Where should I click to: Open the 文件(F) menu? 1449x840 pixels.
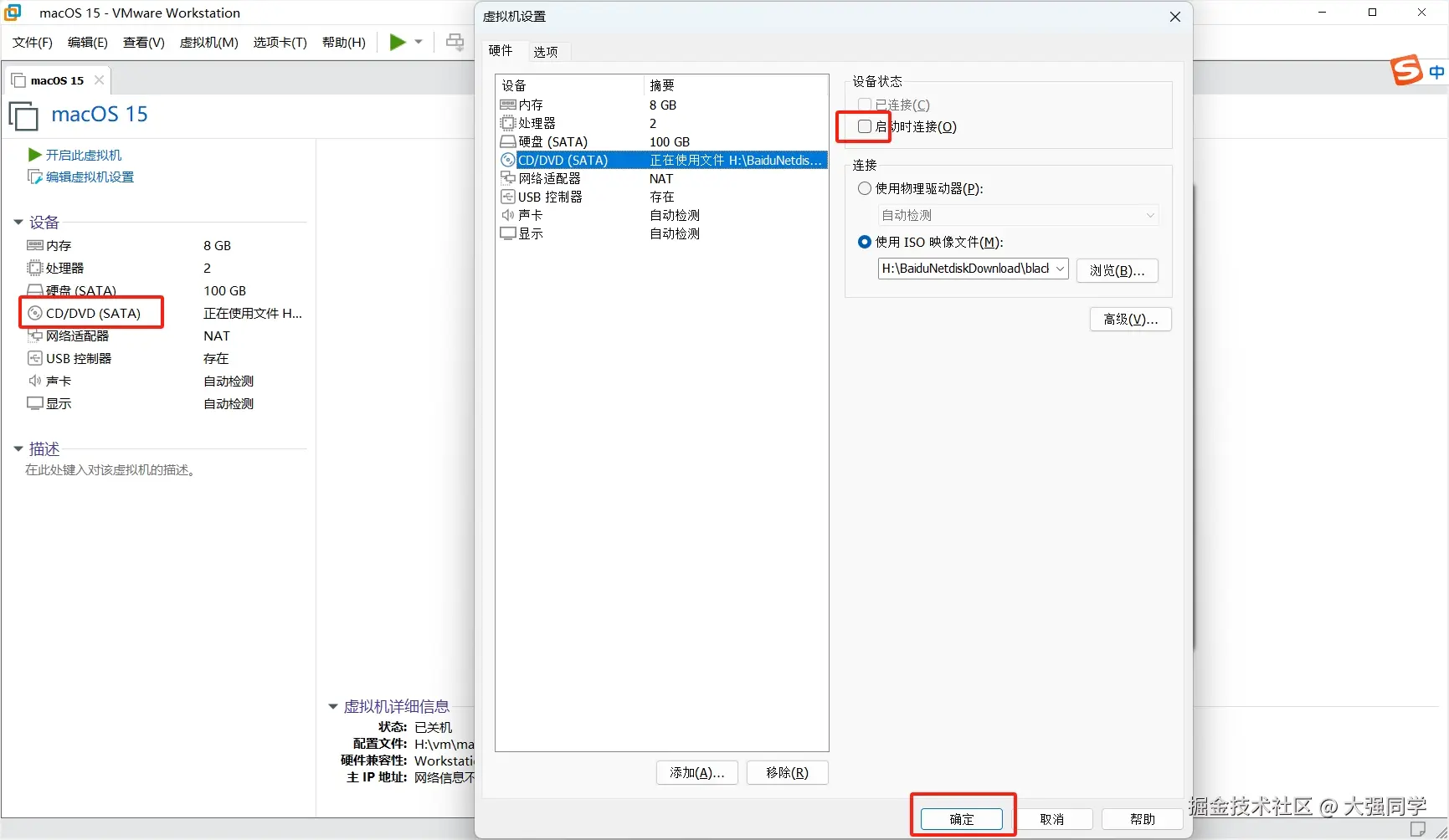coord(33,42)
